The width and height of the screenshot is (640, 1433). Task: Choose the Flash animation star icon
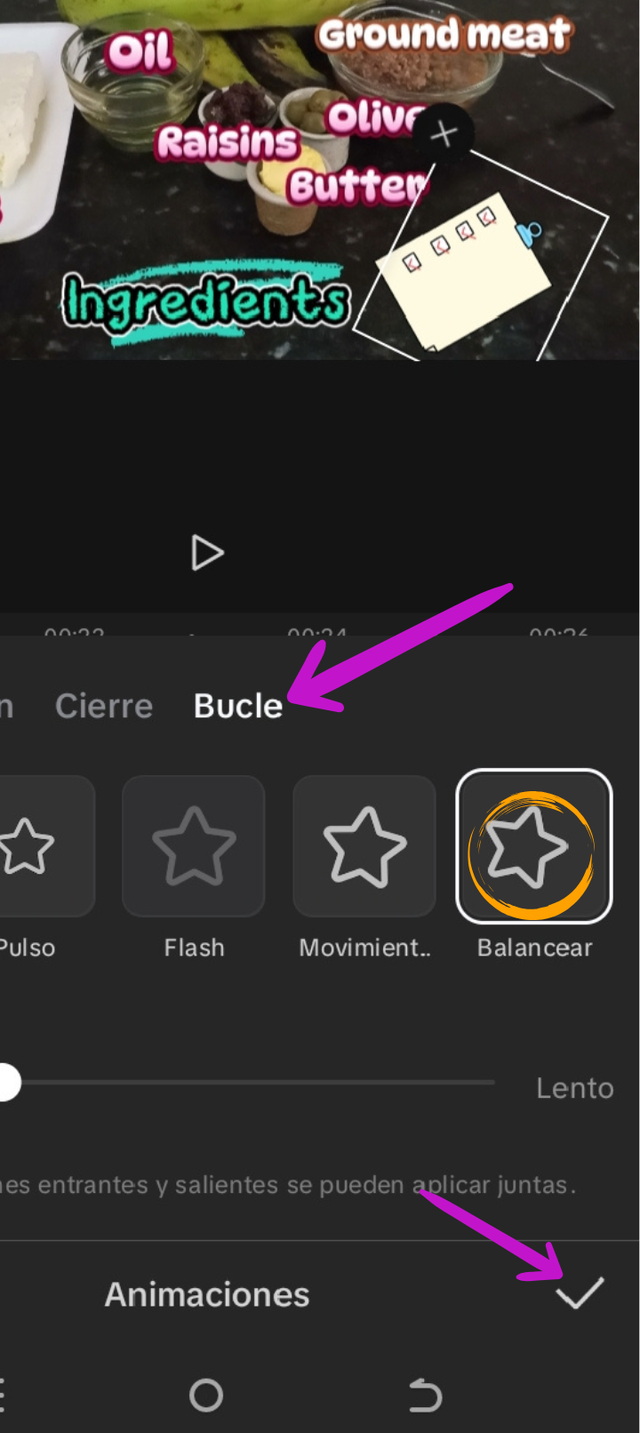194,847
